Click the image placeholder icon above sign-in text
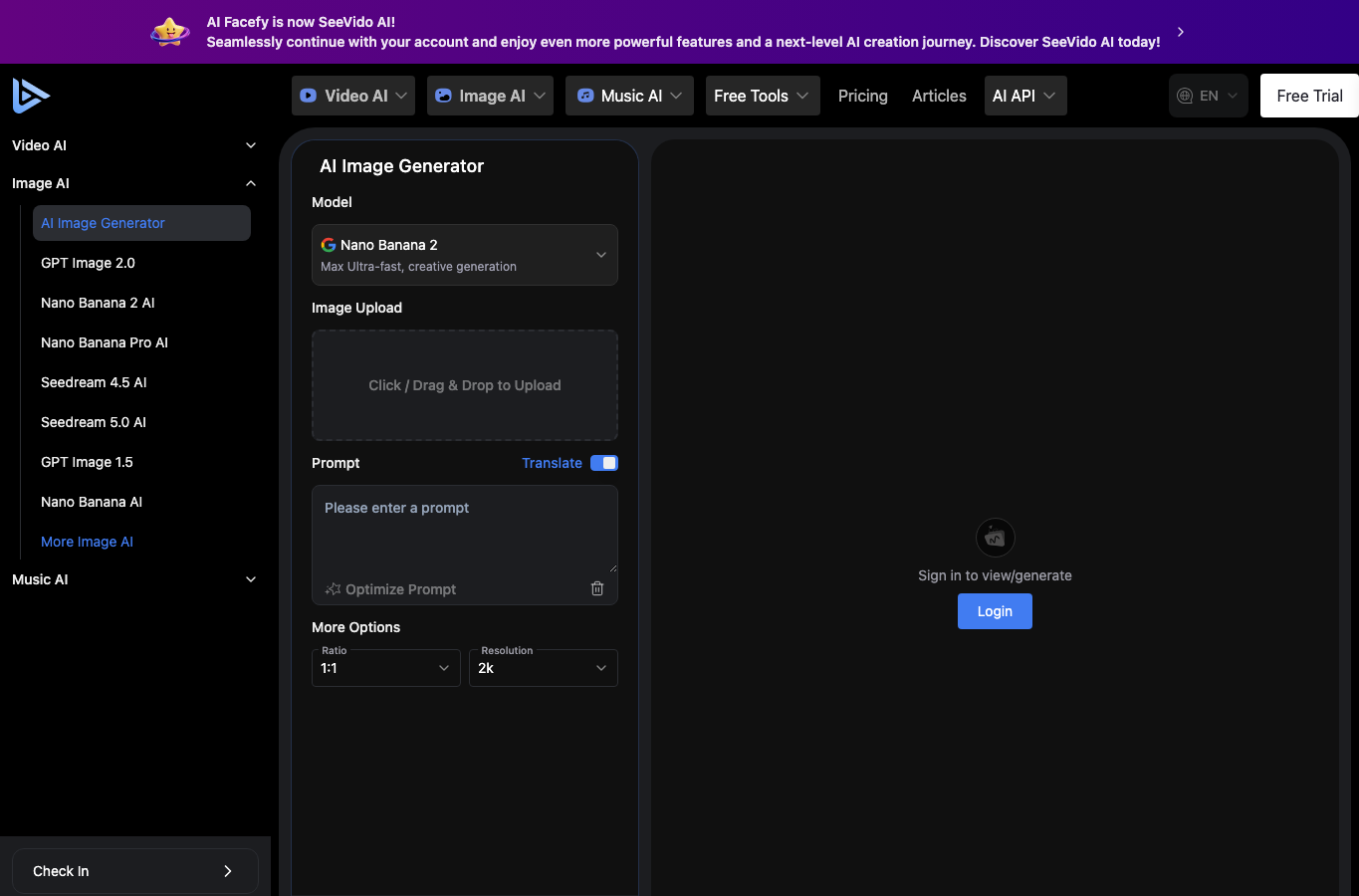Image resolution: width=1359 pixels, height=896 pixels. tap(995, 539)
